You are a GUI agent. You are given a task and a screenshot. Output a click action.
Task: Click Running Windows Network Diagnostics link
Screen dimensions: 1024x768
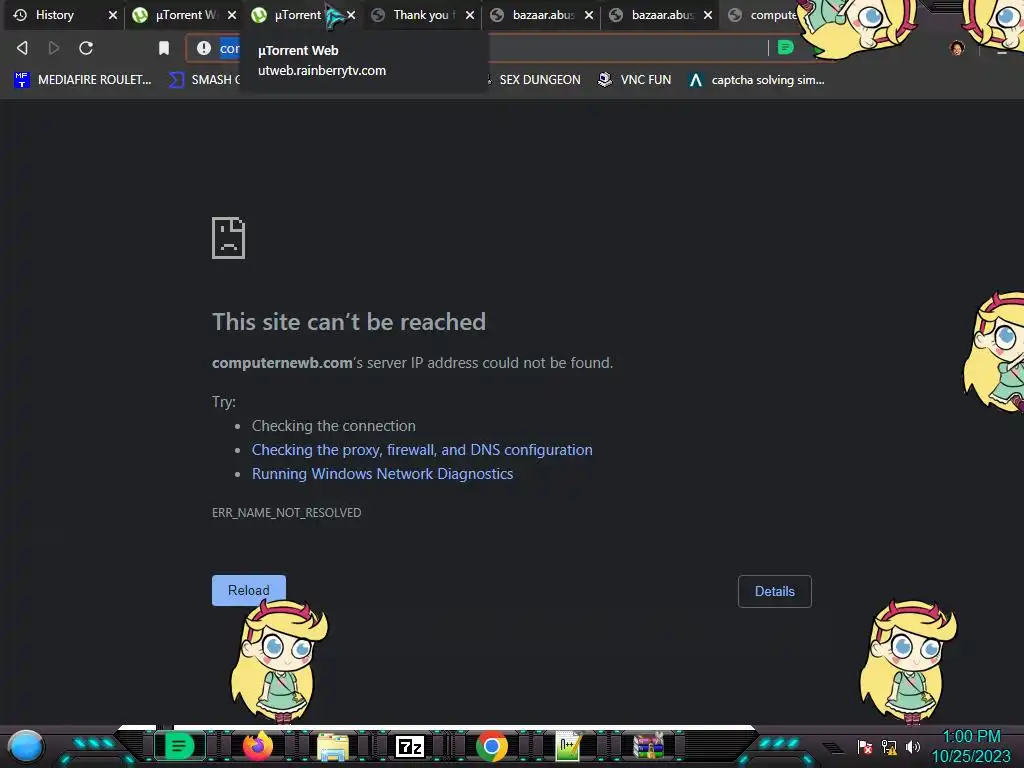(382, 474)
